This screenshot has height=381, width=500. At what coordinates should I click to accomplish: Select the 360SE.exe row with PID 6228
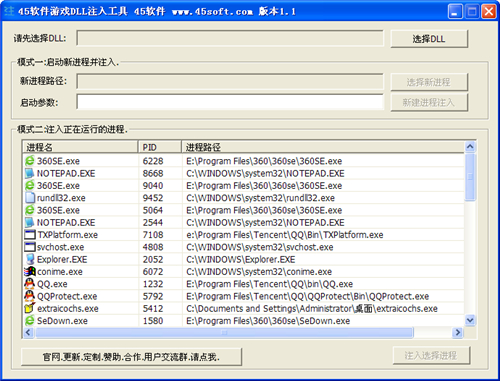(243, 161)
